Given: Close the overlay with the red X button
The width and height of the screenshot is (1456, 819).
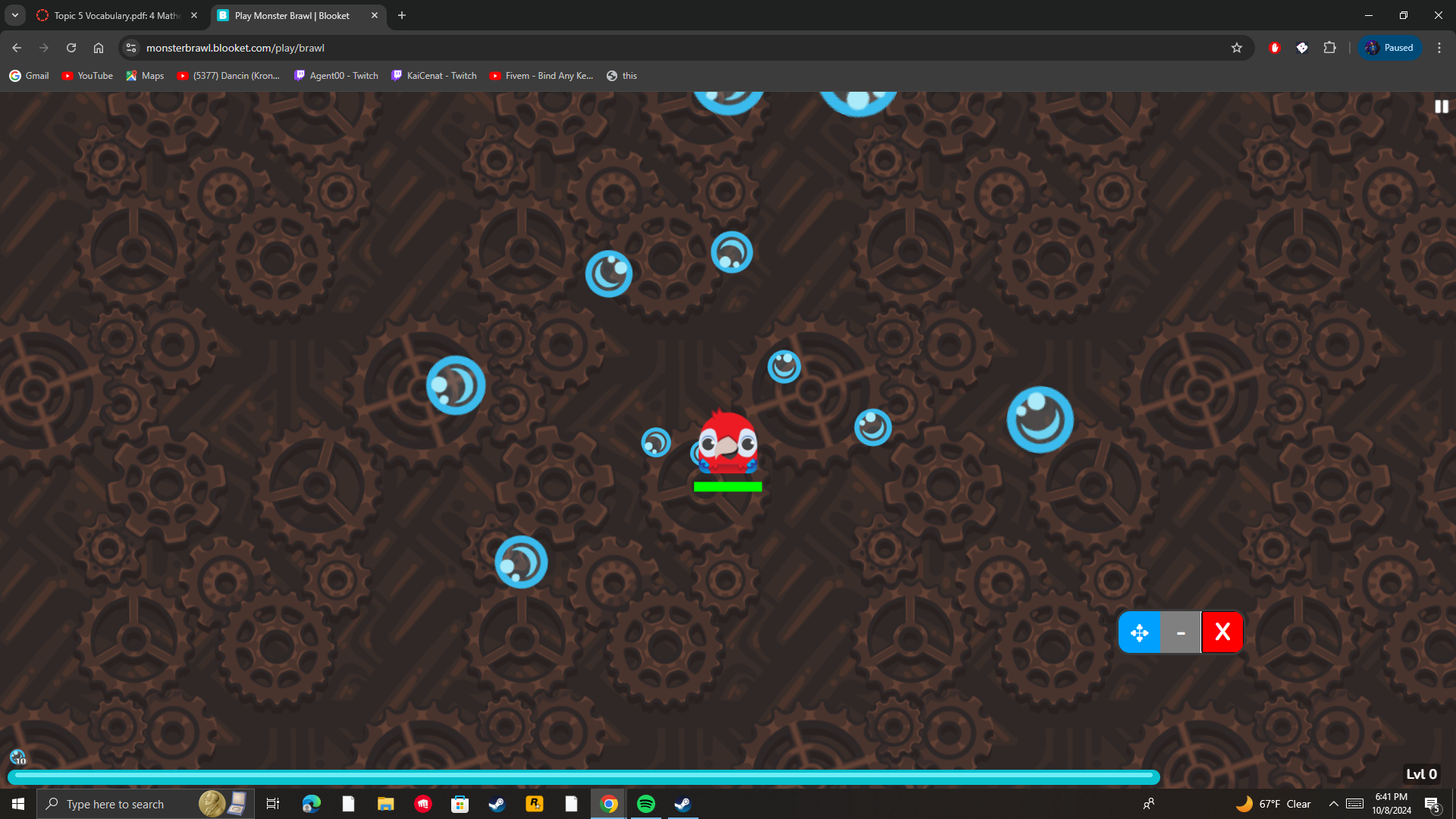Looking at the screenshot, I should tap(1222, 632).
